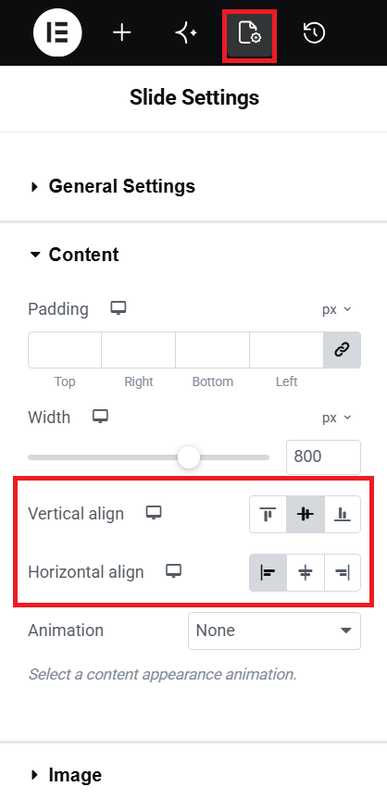The image size is (387, 800).
Task: Collapse the Content section
Action: [74, 255]
